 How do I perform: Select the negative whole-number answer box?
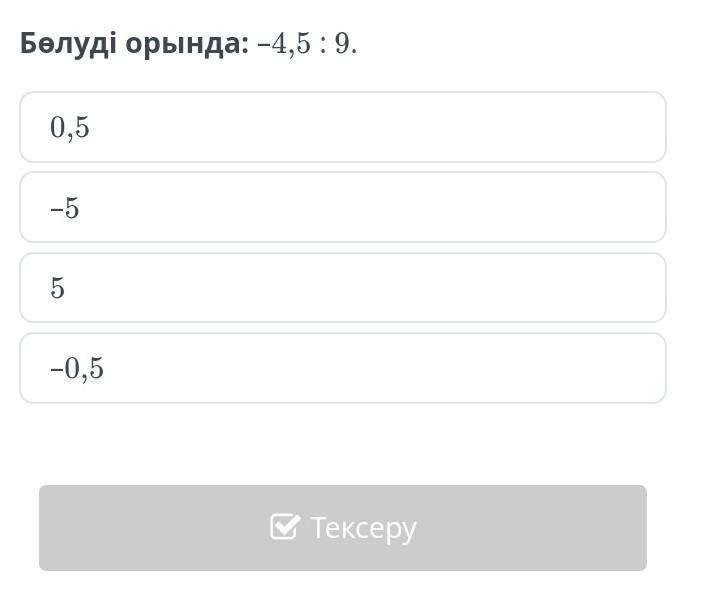[343, 207]
